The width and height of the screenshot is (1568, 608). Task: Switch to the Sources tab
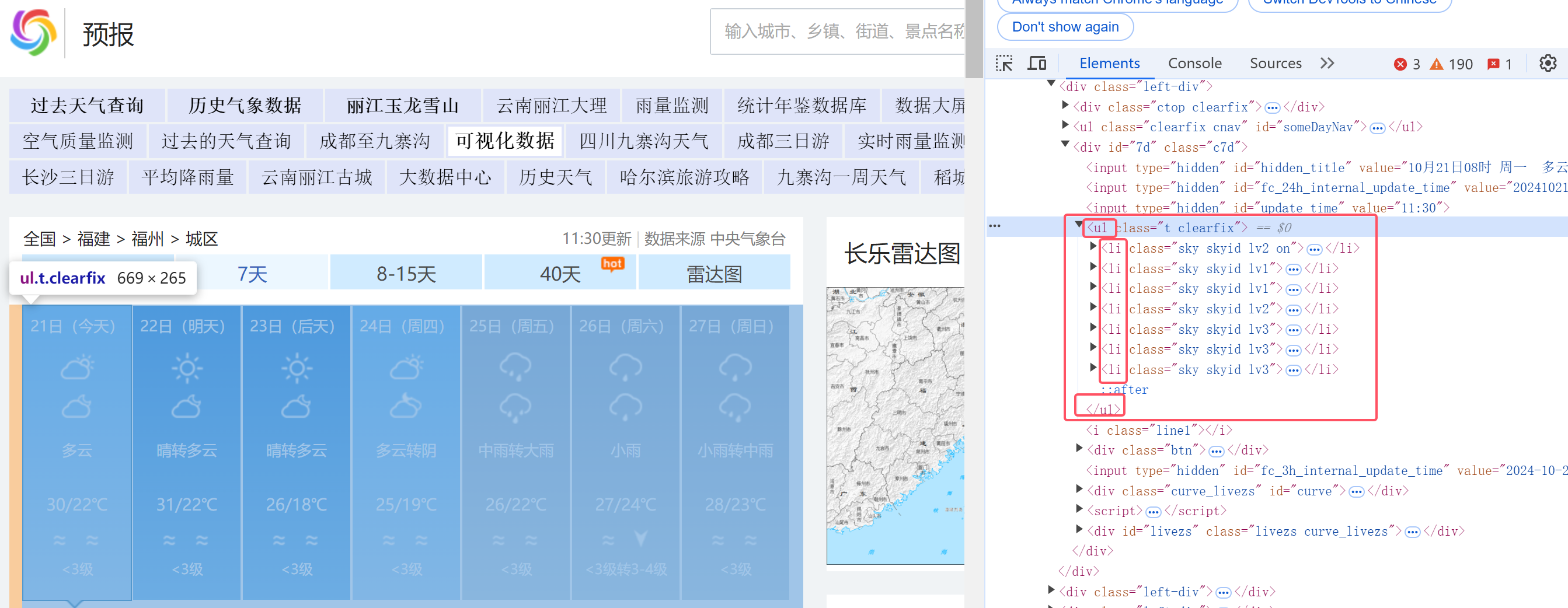click(x=1275, y=63)
